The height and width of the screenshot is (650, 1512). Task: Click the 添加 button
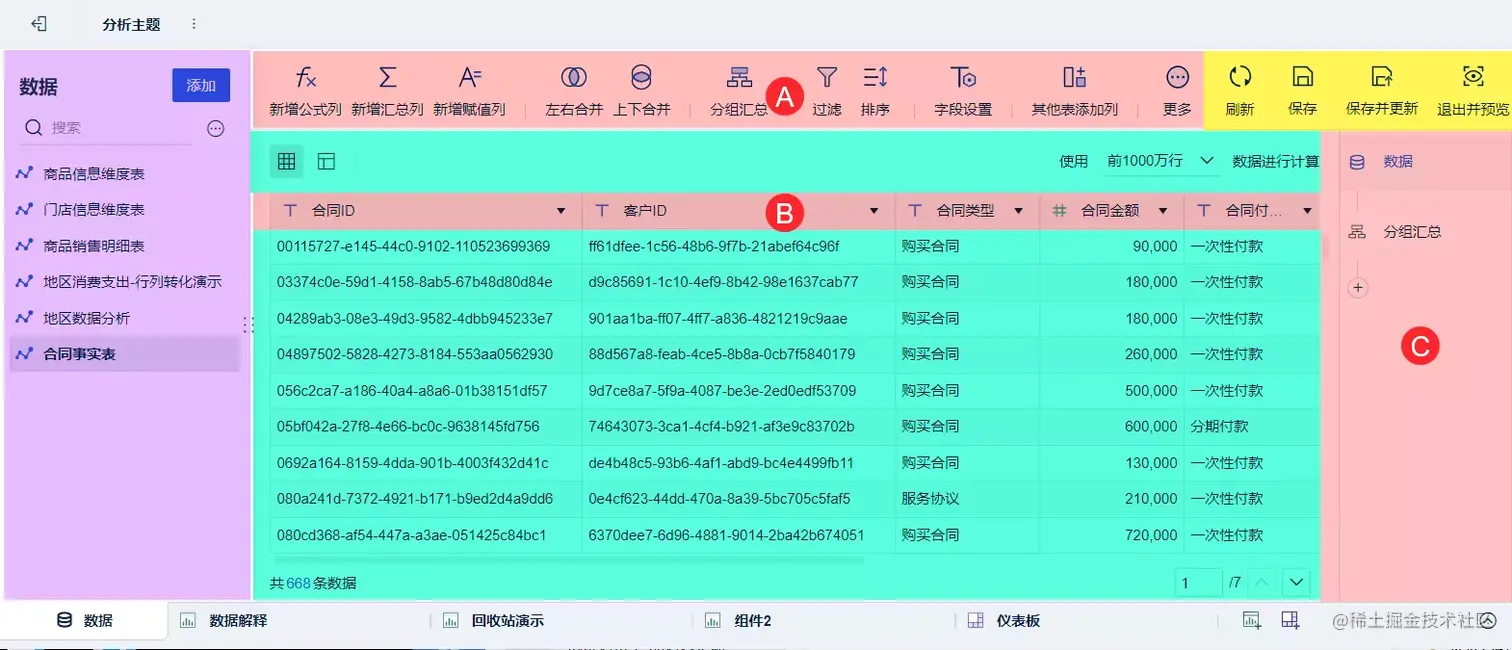coord(201,85)
